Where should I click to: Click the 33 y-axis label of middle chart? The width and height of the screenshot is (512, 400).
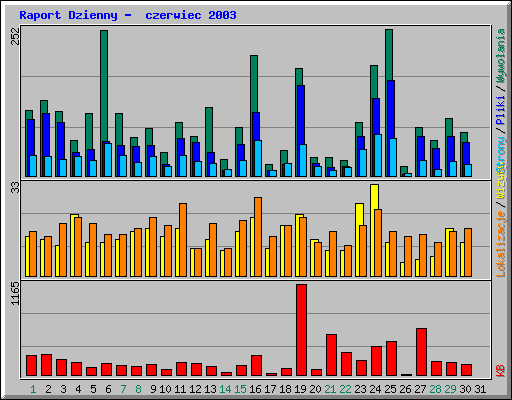tap(16, 188)
